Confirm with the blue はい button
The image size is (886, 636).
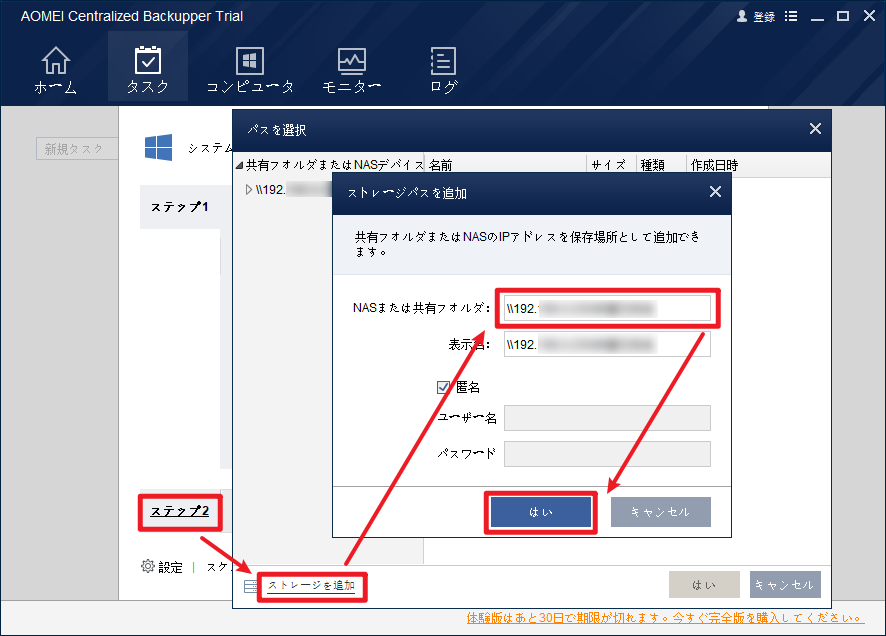[541, 512]
